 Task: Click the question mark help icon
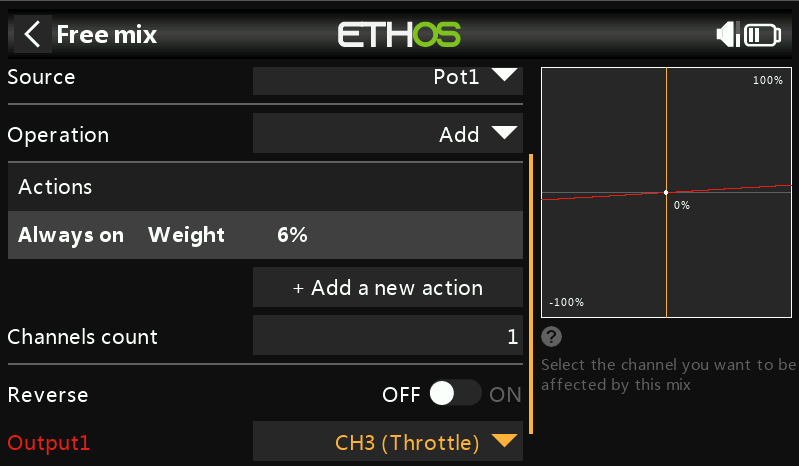550,337
